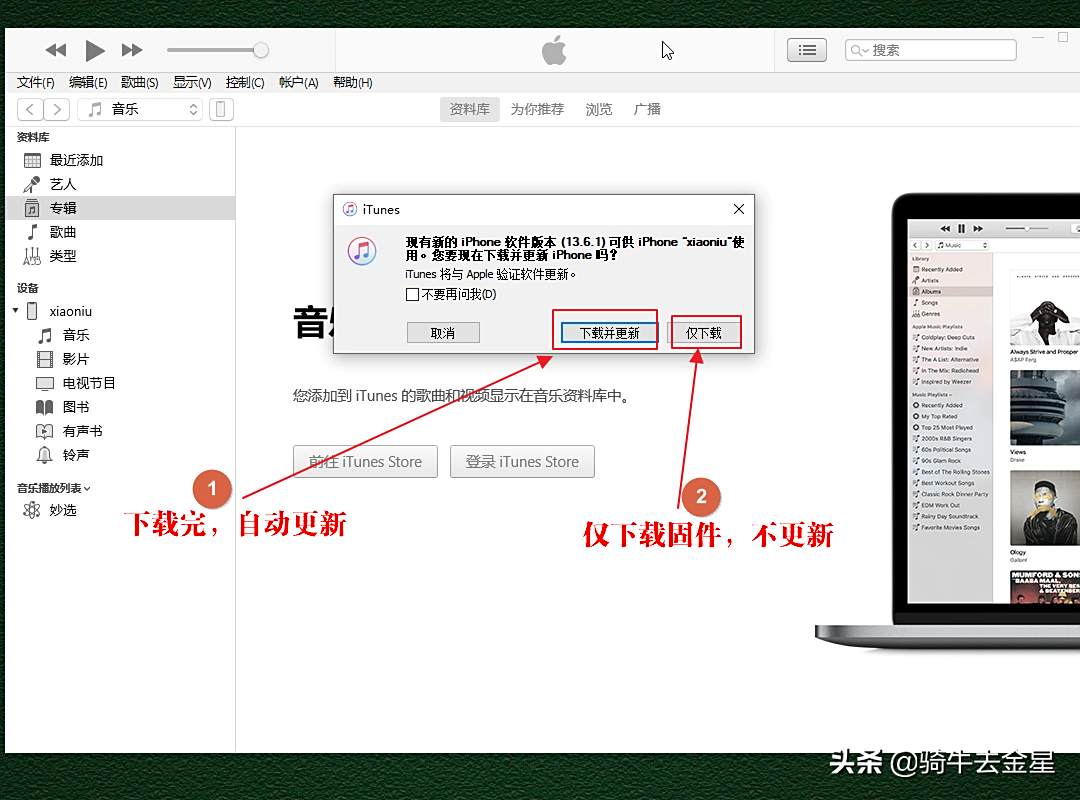Switch to the 浏览 tab

[x=599, y=109]
